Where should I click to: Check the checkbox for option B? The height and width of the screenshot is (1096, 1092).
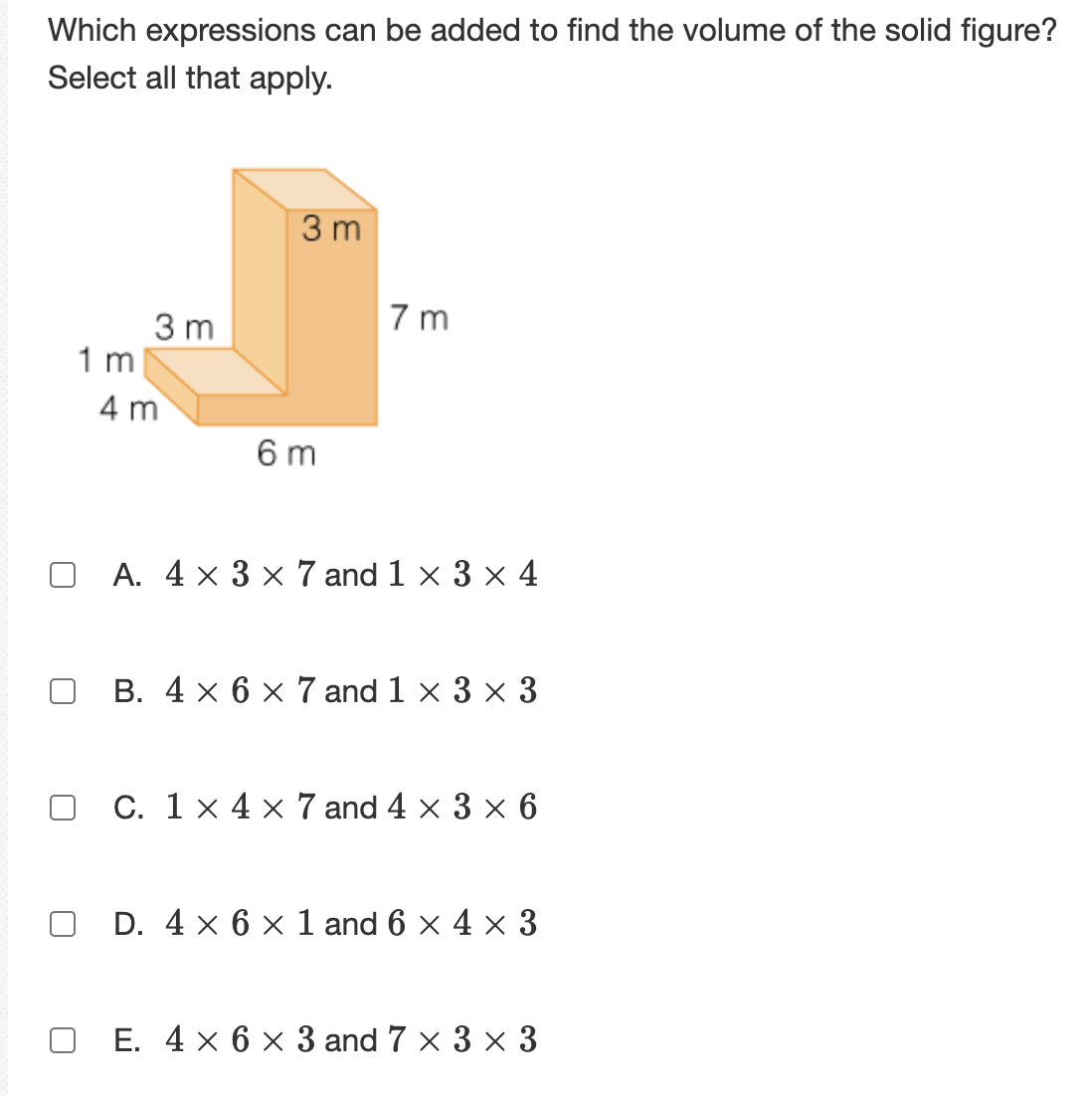click(63, 690)
